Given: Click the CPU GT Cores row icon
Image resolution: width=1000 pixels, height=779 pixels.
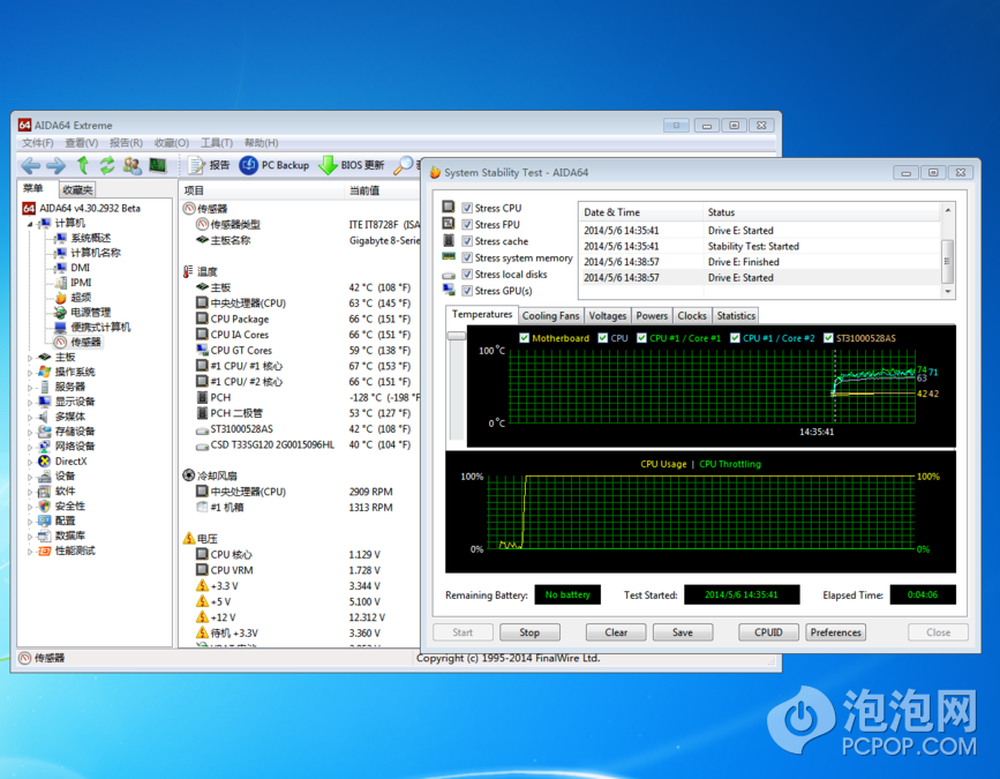Looking at the screenshot, I should pos(202,350).
